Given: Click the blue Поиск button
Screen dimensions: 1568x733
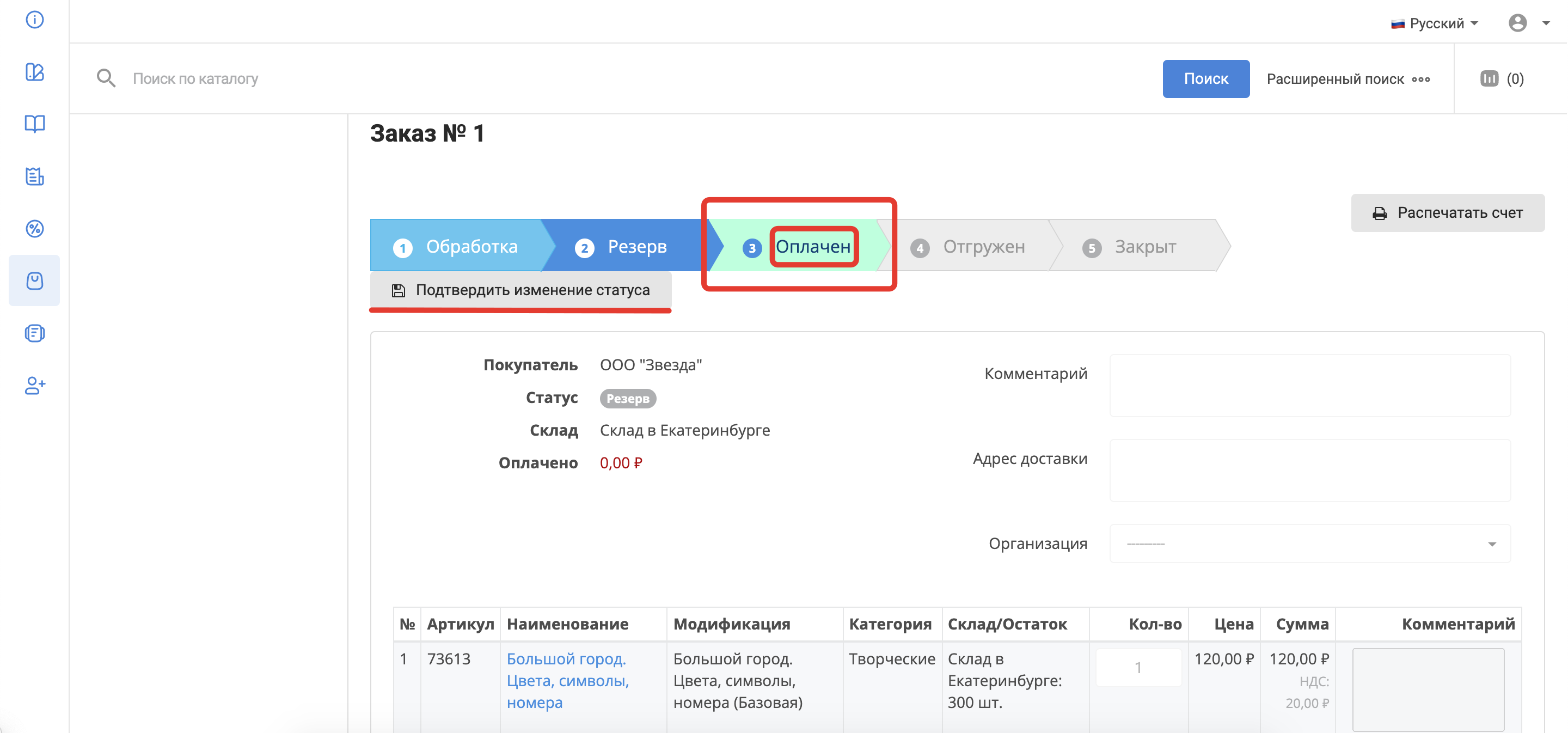Looking at the screenshot, I should (1205, 78).
